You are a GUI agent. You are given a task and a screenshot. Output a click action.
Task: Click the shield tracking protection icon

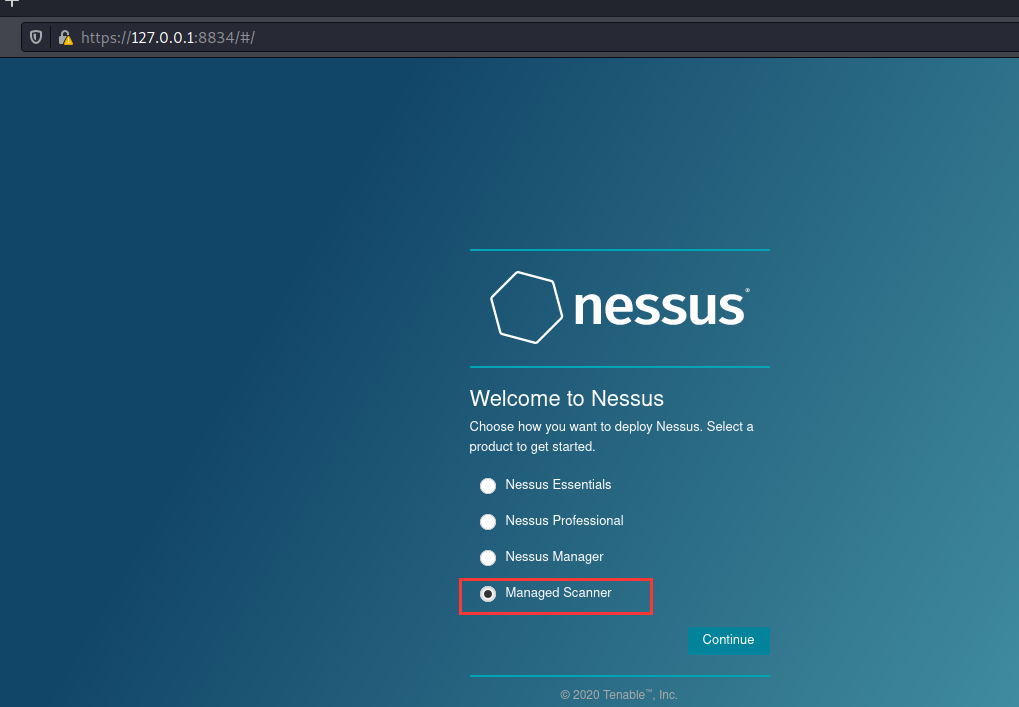tap(36, 37)
